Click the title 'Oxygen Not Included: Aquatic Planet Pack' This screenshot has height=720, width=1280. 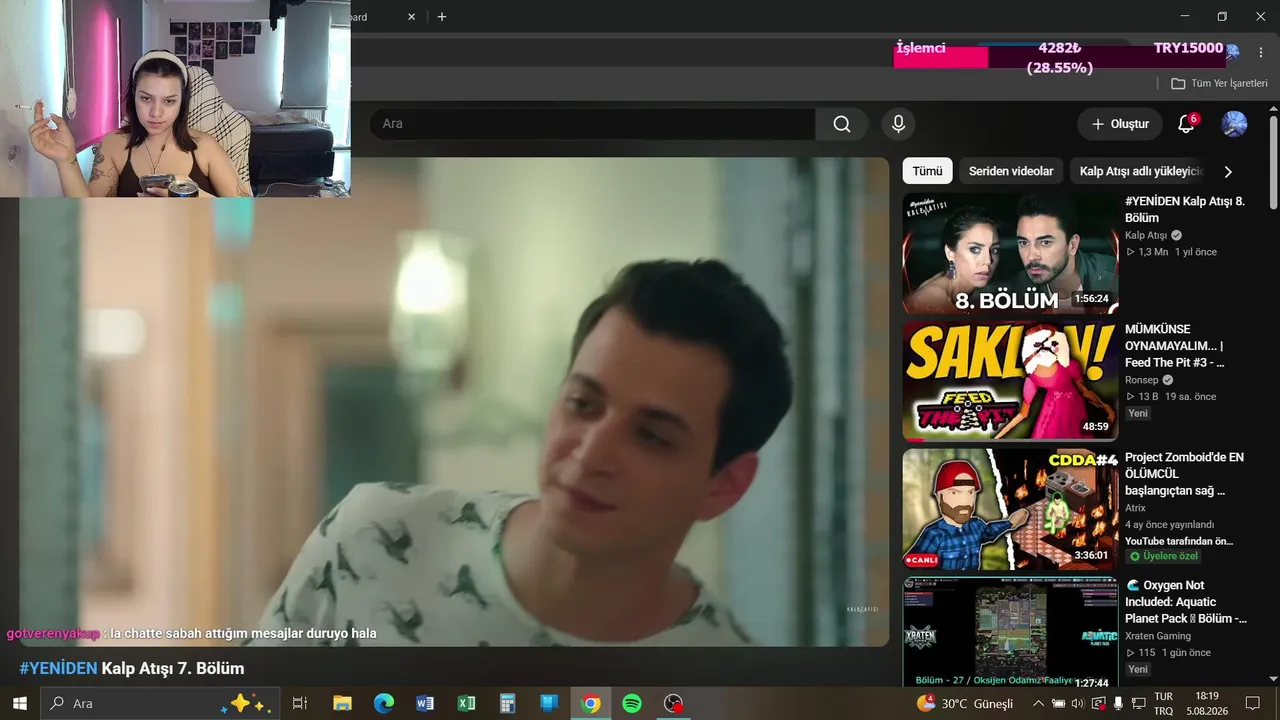(x=1186, y=601)
